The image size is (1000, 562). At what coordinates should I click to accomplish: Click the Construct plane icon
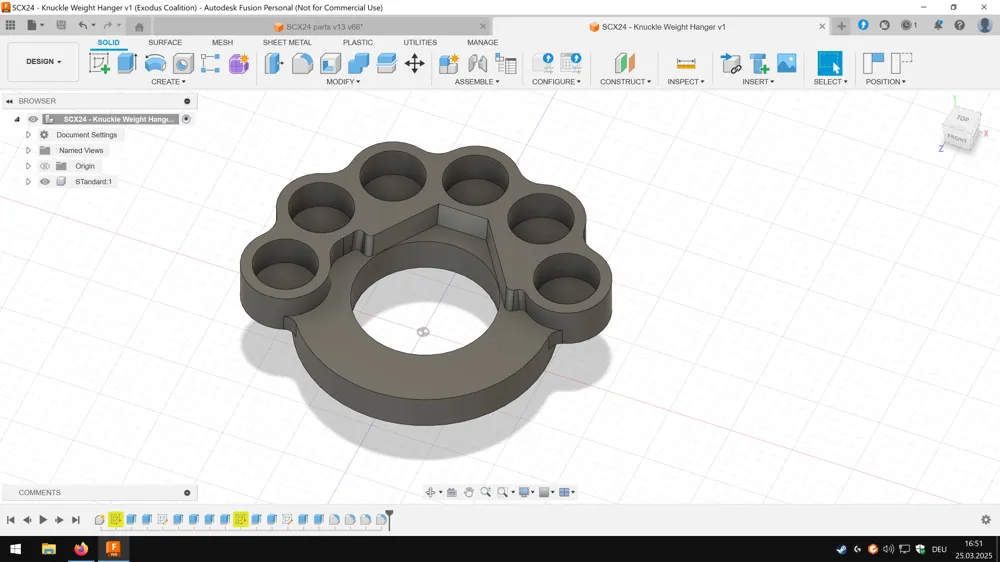tap(625, 63)
